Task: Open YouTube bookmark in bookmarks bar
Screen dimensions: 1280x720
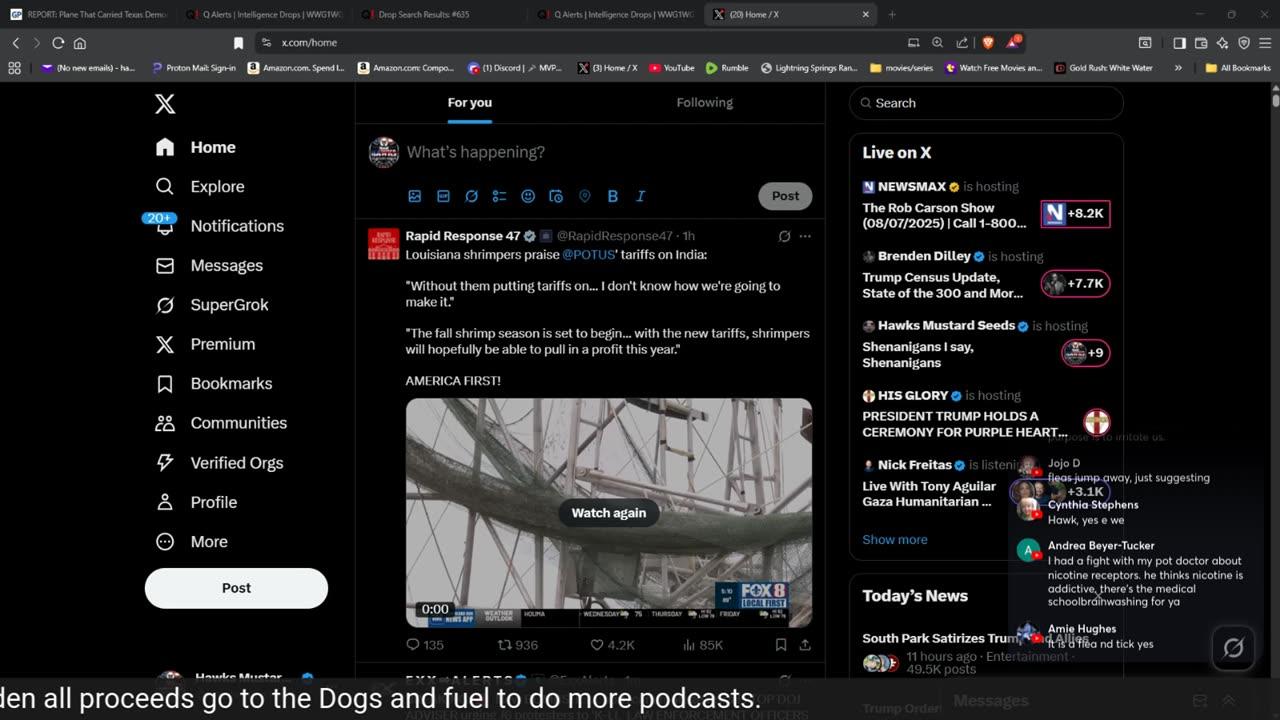Action: click(x=671, y=68)
